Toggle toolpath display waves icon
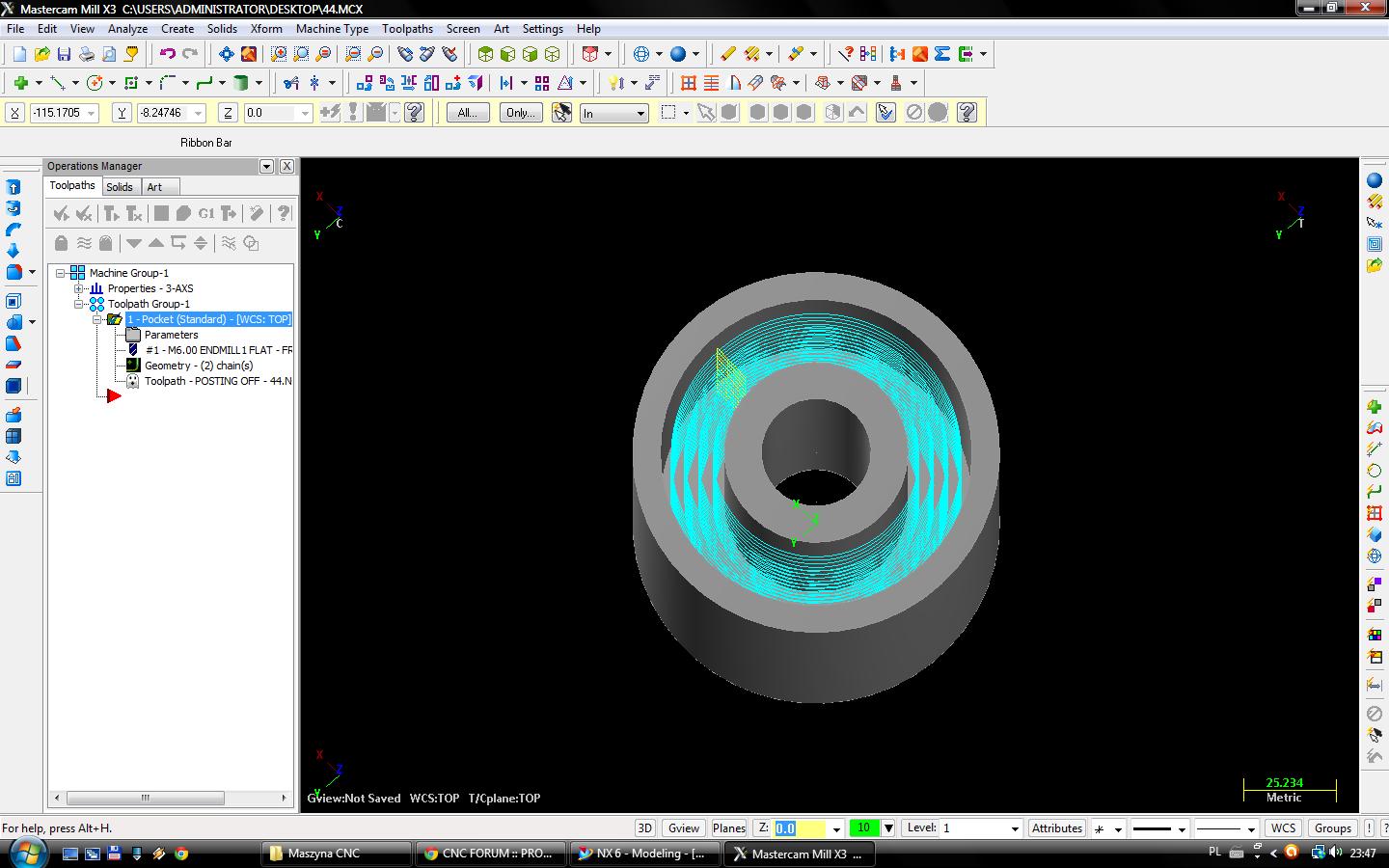The height and width of the screenshot is (868, 1389). point(84,243)
